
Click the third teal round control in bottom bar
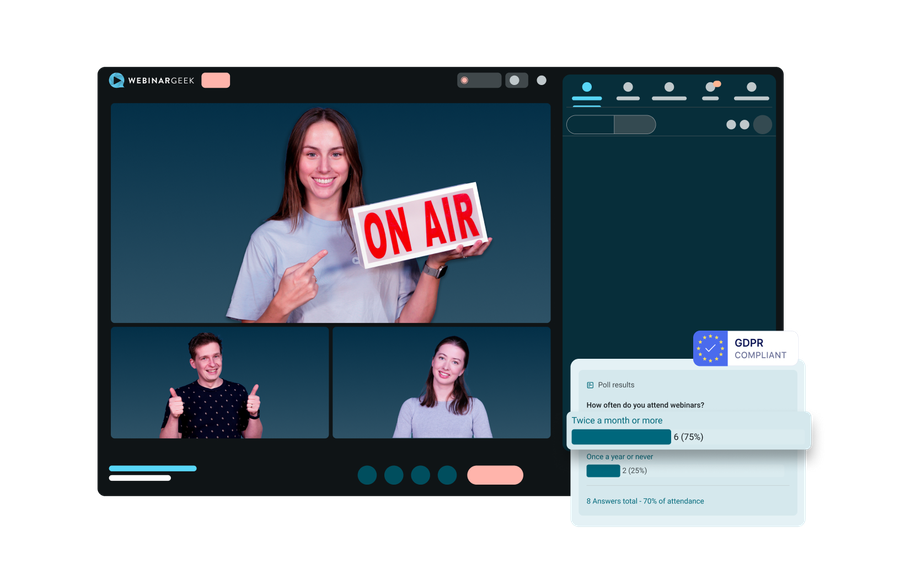(x=420, y=475)
